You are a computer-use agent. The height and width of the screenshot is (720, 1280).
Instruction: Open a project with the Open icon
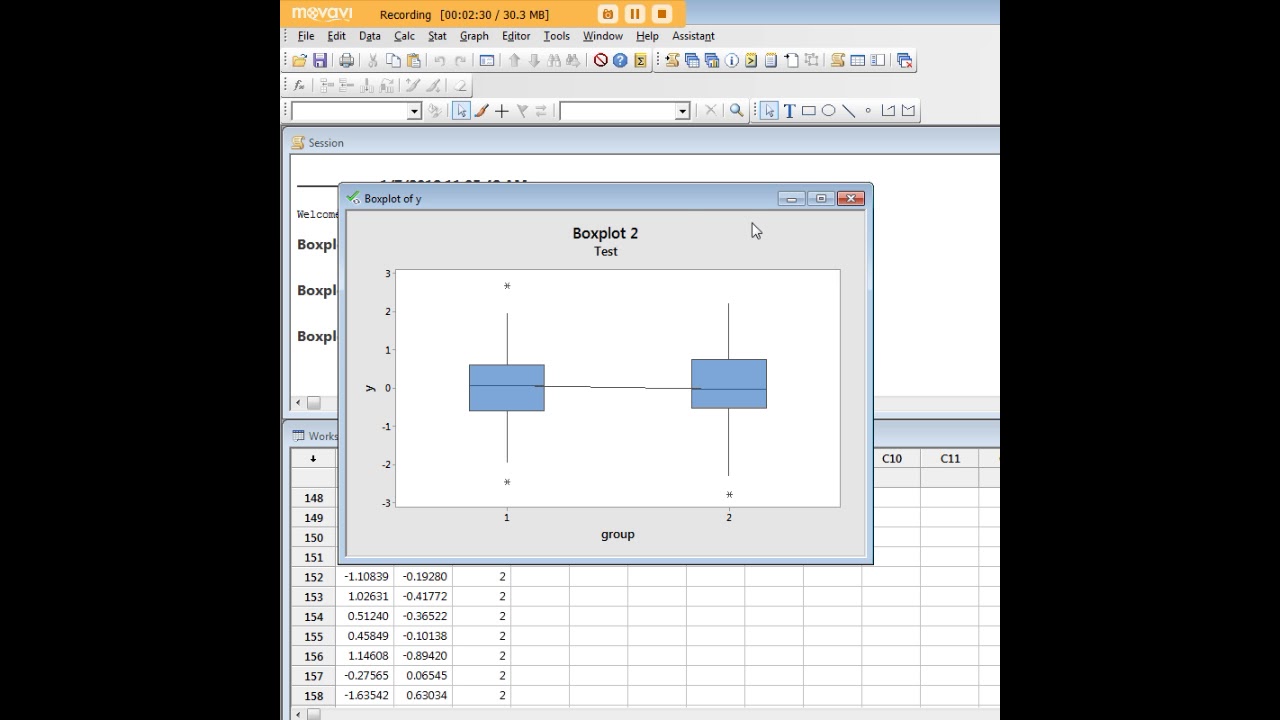pos(299,60)
